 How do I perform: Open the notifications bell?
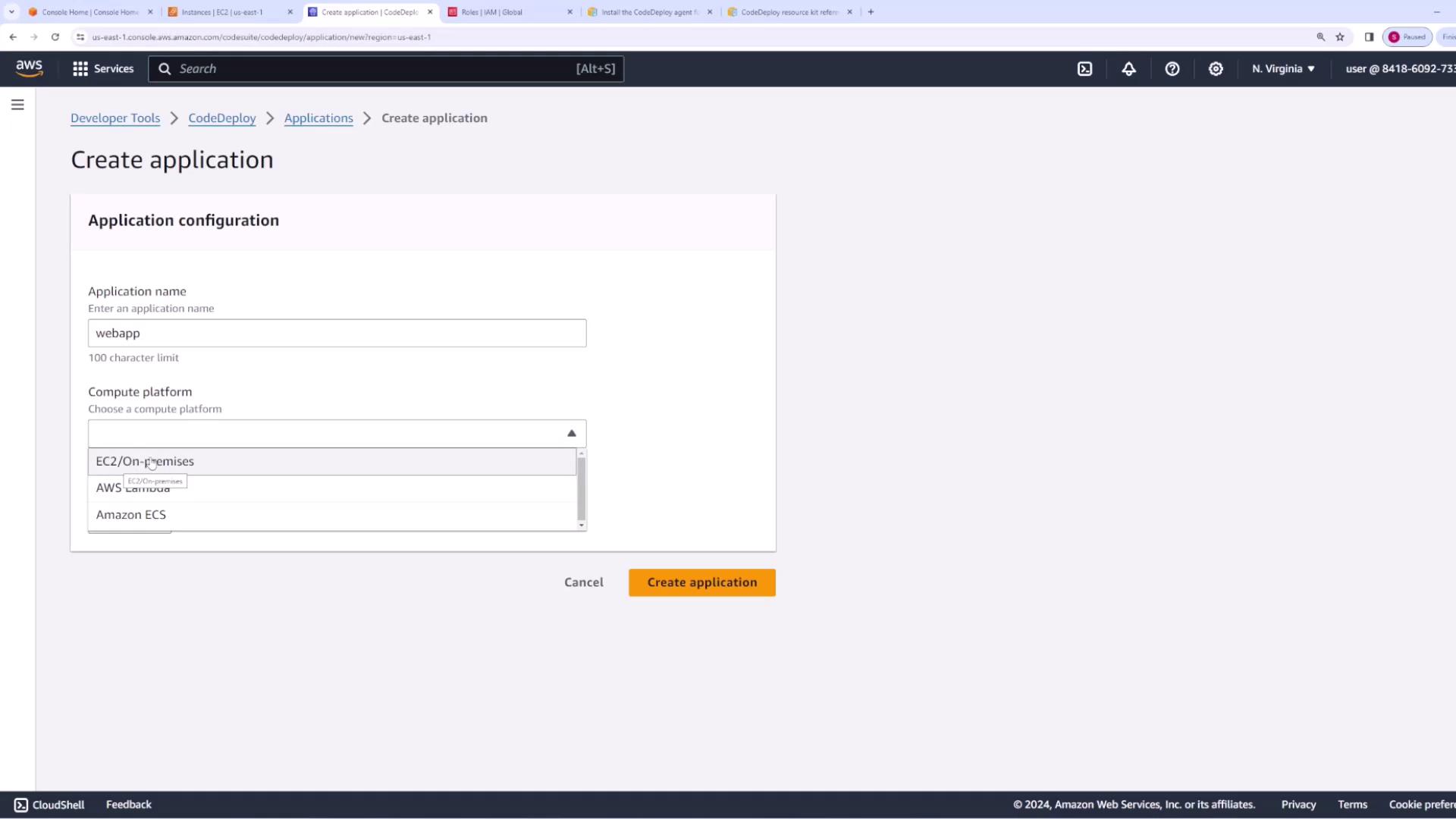click(x=1128, y=69)
